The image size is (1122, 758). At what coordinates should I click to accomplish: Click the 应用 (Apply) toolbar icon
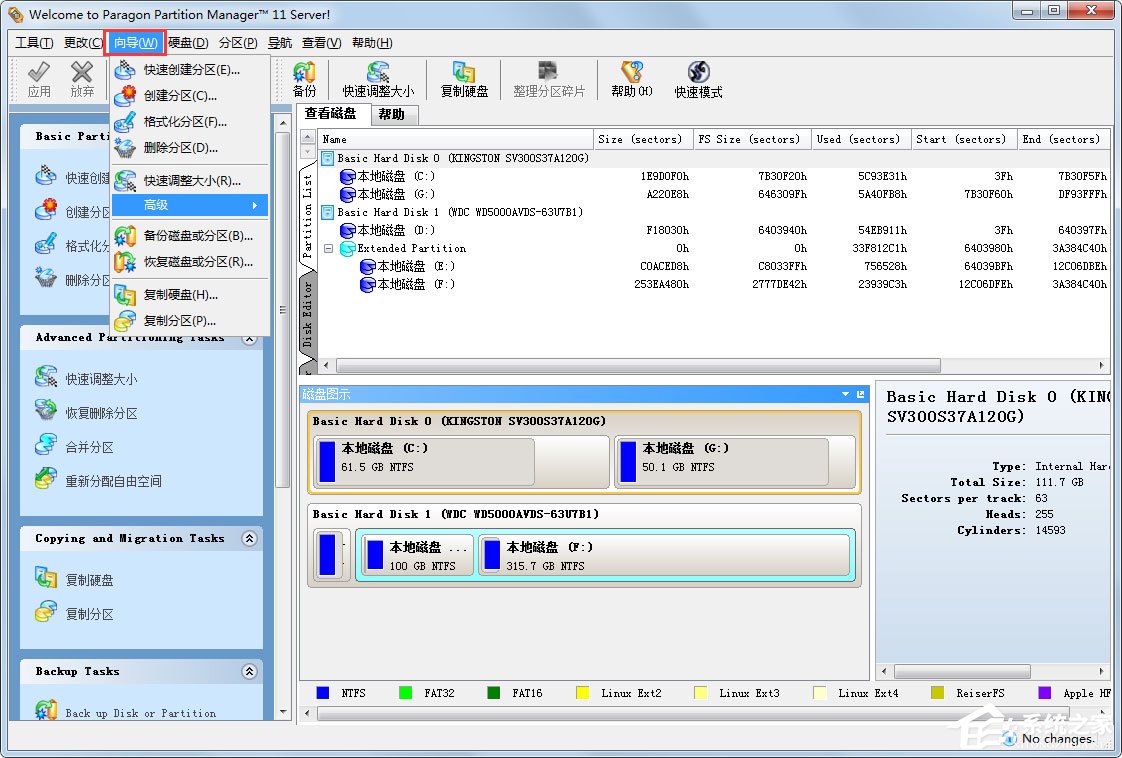39,79
